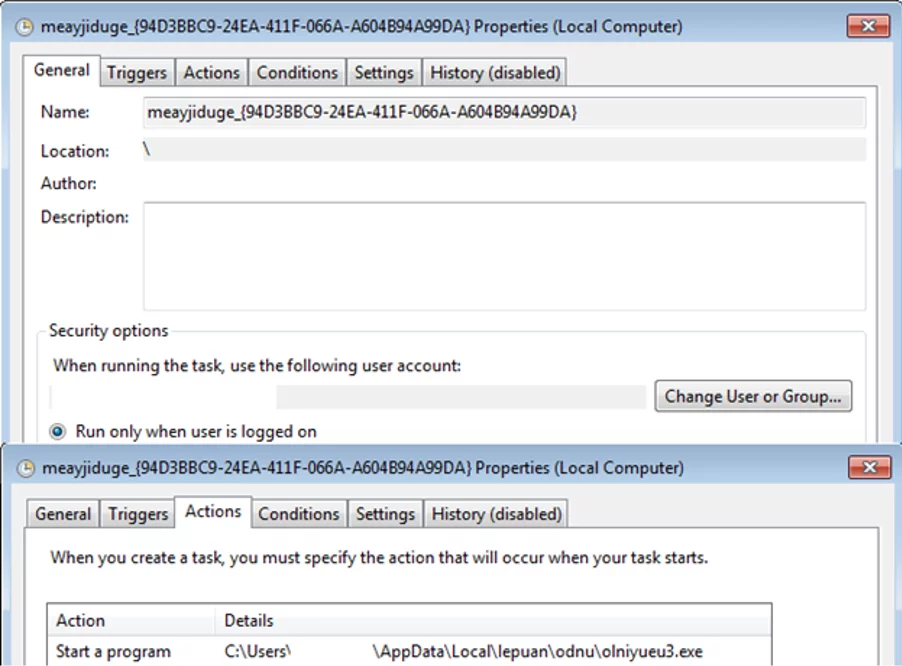
Task: Click the task Name field
Action: coord(504,112)
